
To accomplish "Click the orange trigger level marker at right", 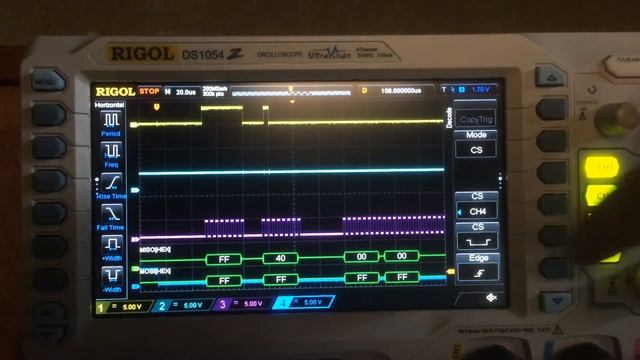I will (x=451, y=271).
